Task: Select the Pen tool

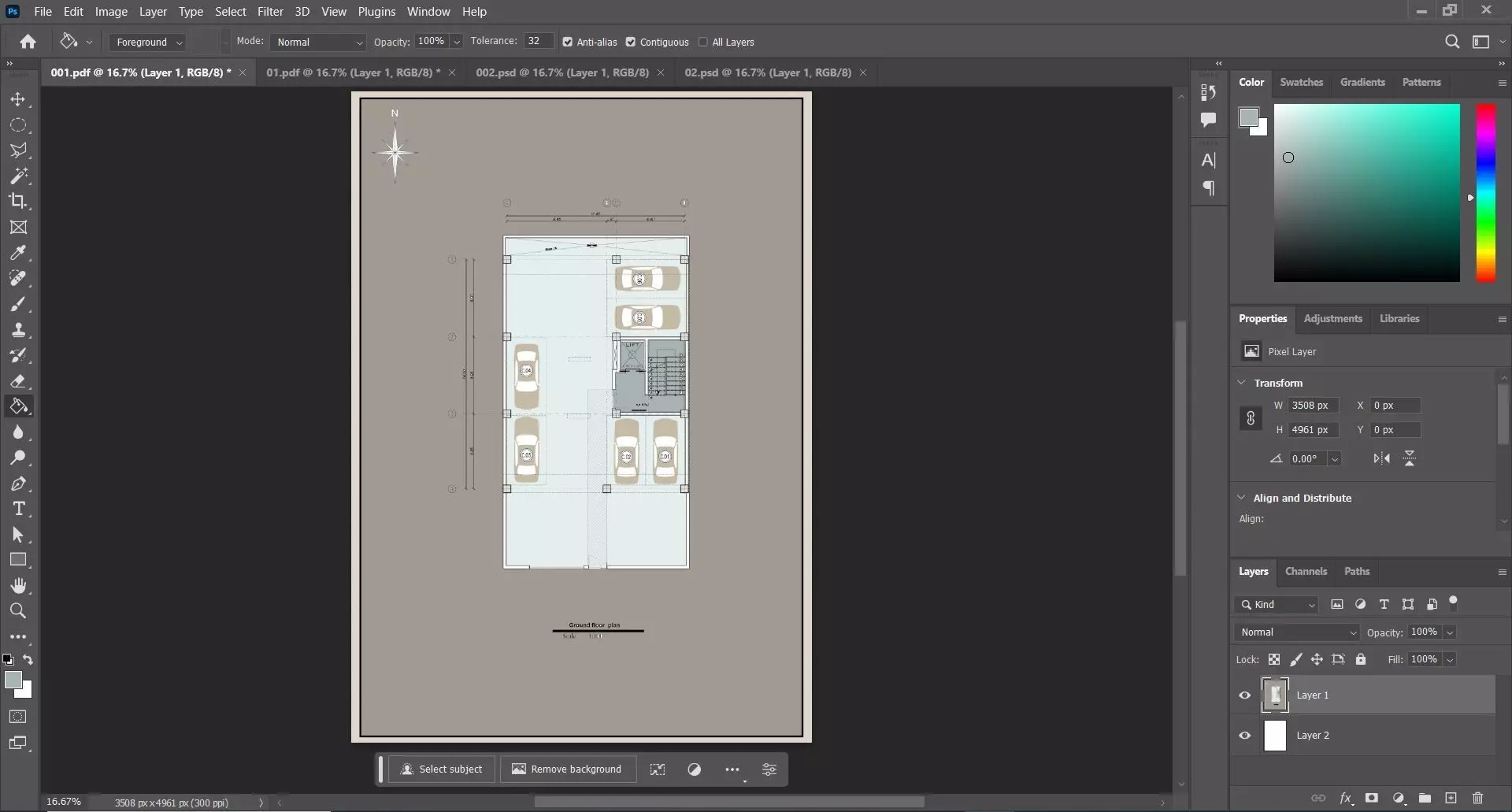Action: coord(18,484)
